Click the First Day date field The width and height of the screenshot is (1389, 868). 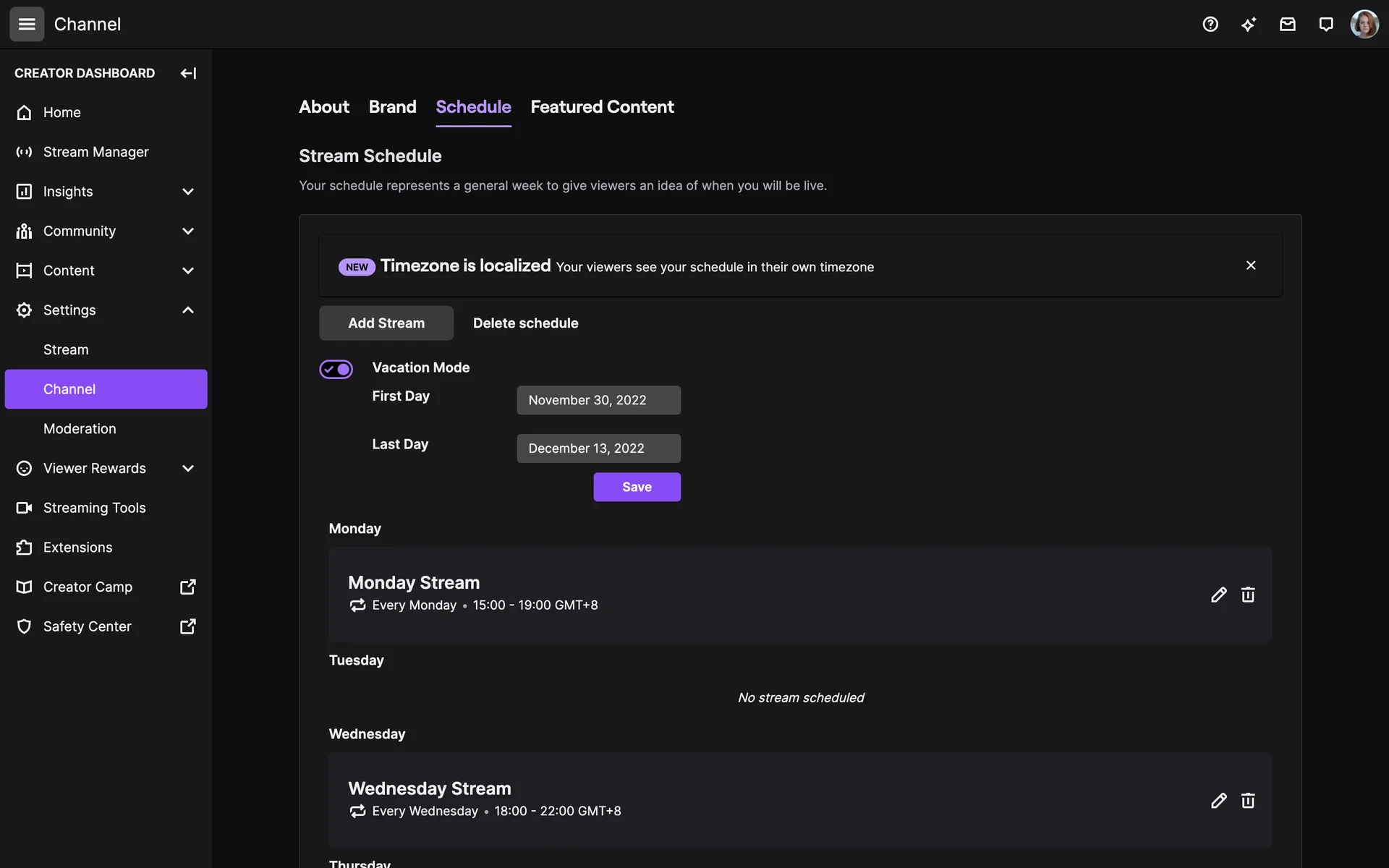coord(598,400)
